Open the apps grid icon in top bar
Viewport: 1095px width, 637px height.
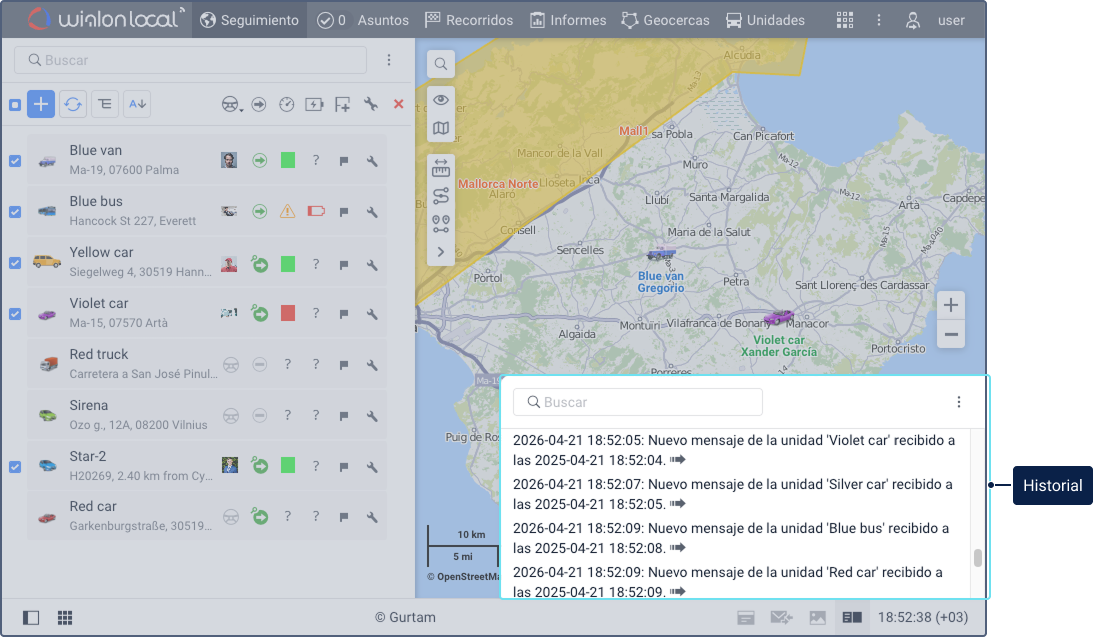(x=845, y=20)
